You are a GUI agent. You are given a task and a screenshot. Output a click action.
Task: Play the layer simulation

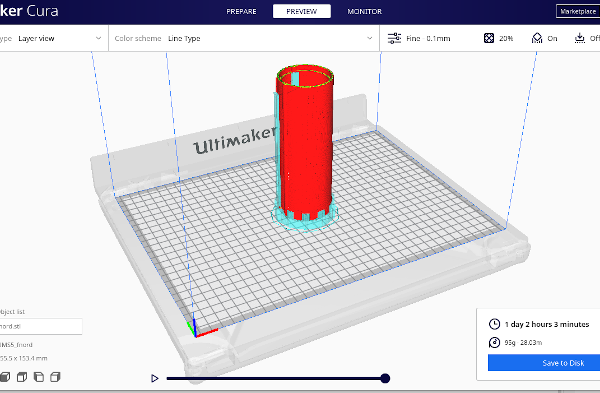point(155,378)
